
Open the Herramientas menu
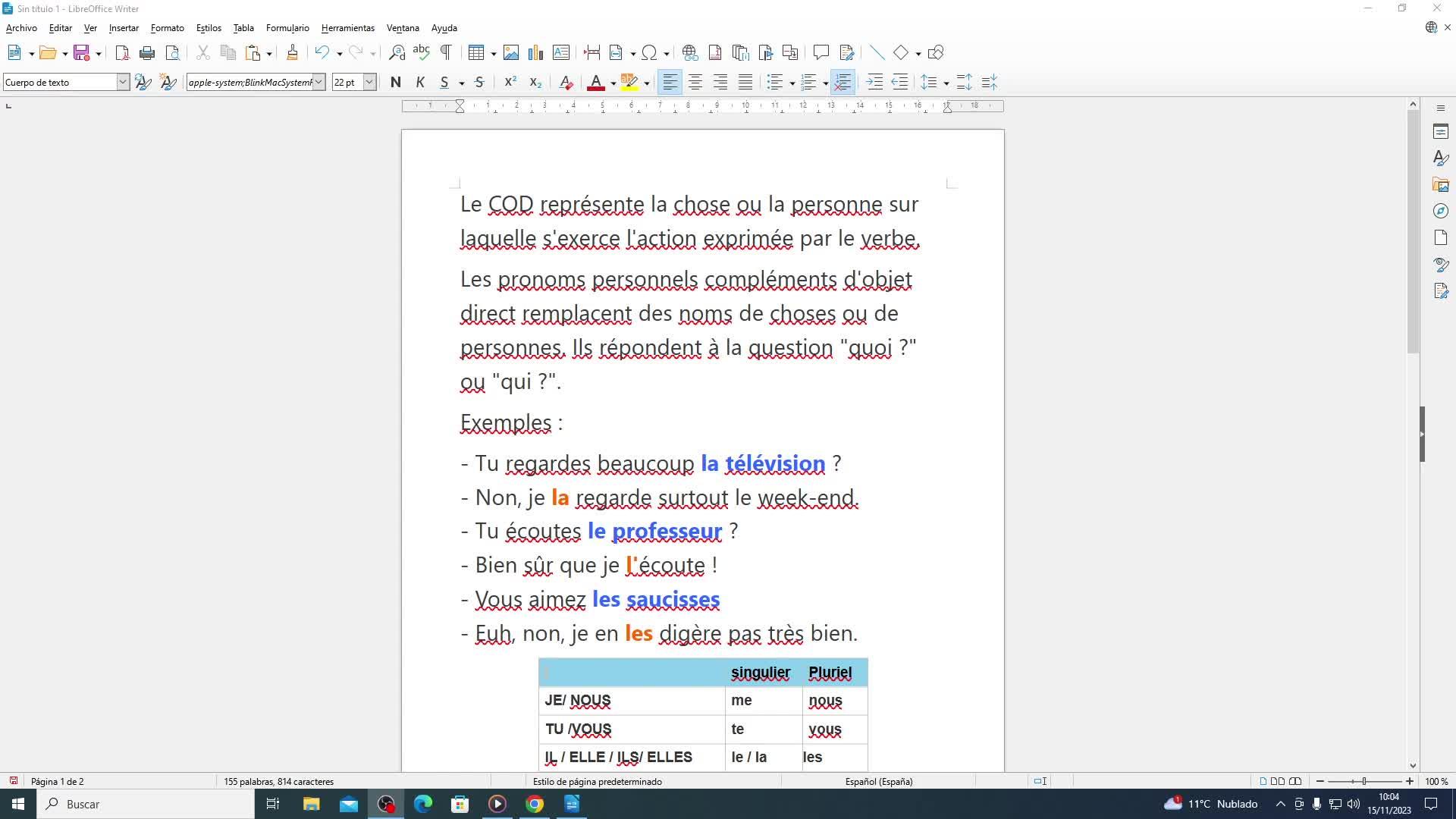(x=347, y=28)
